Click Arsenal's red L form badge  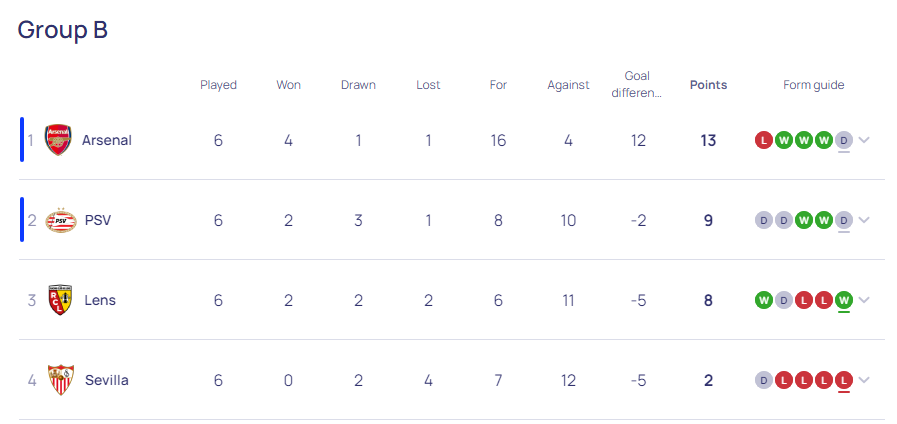(764, 140)
